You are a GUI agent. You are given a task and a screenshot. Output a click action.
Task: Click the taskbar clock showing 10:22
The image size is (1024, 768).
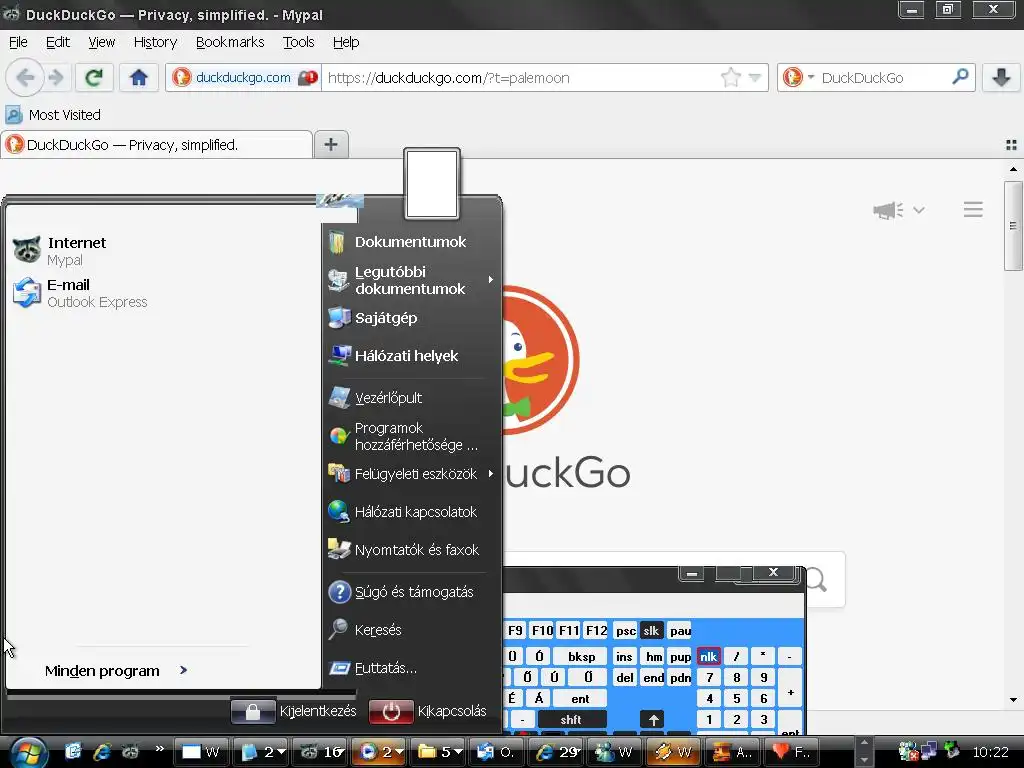pos(991,752)
